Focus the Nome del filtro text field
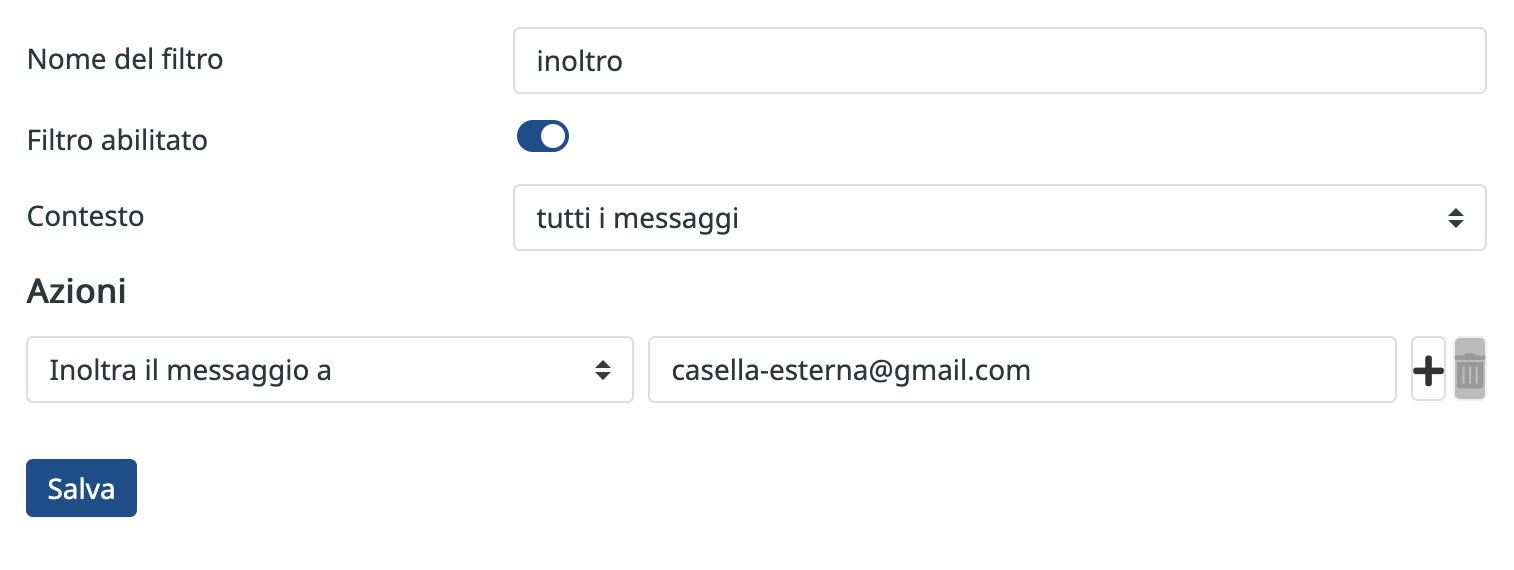Viewport: 1514px width, 570px height. click(x=1000, y=60)
